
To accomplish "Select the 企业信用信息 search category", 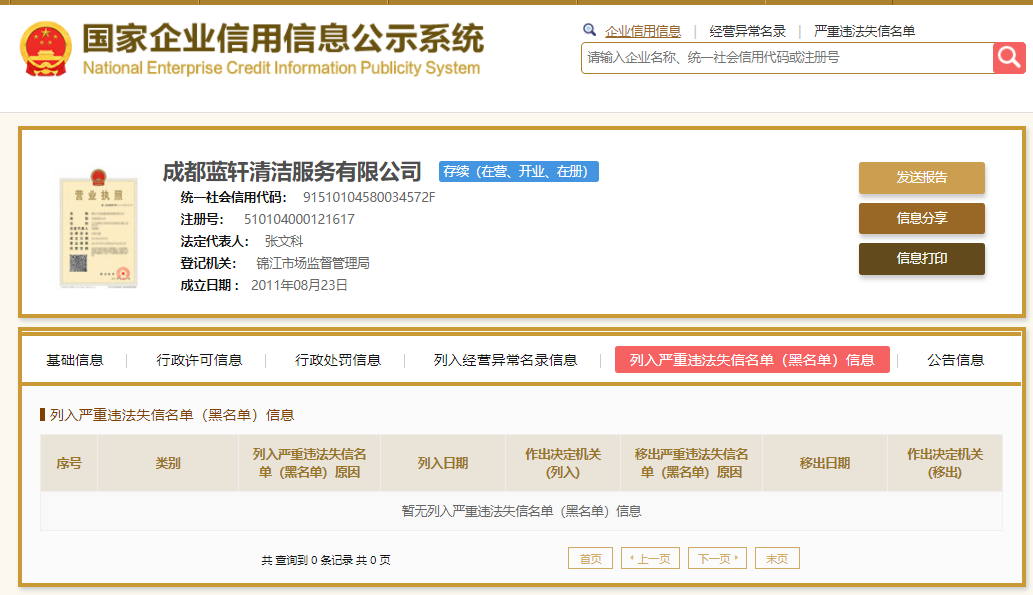I will pos(643,31).
